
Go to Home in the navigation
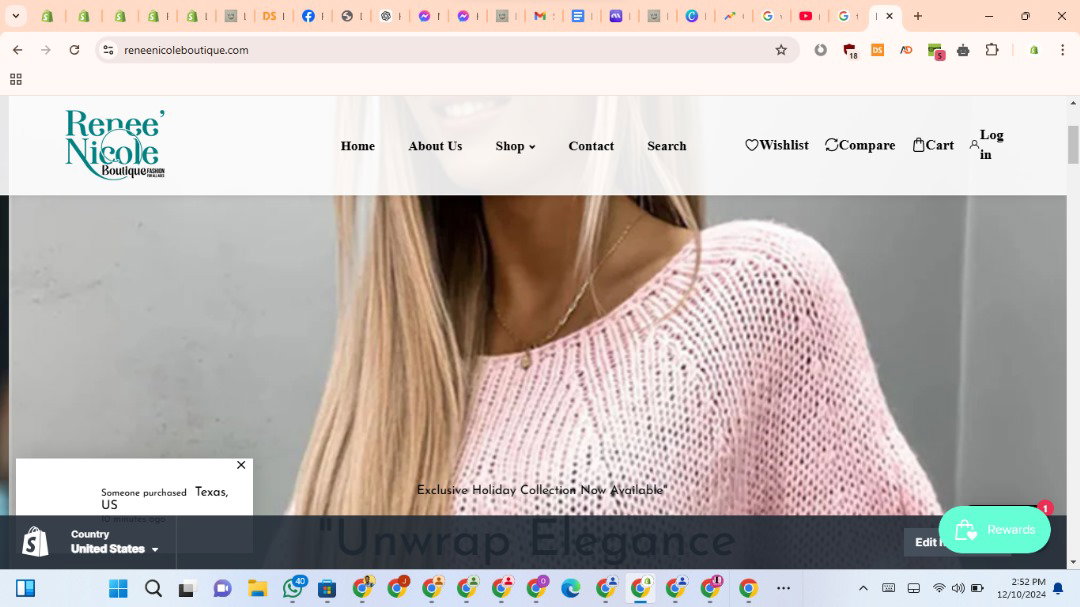pos(357,146)
